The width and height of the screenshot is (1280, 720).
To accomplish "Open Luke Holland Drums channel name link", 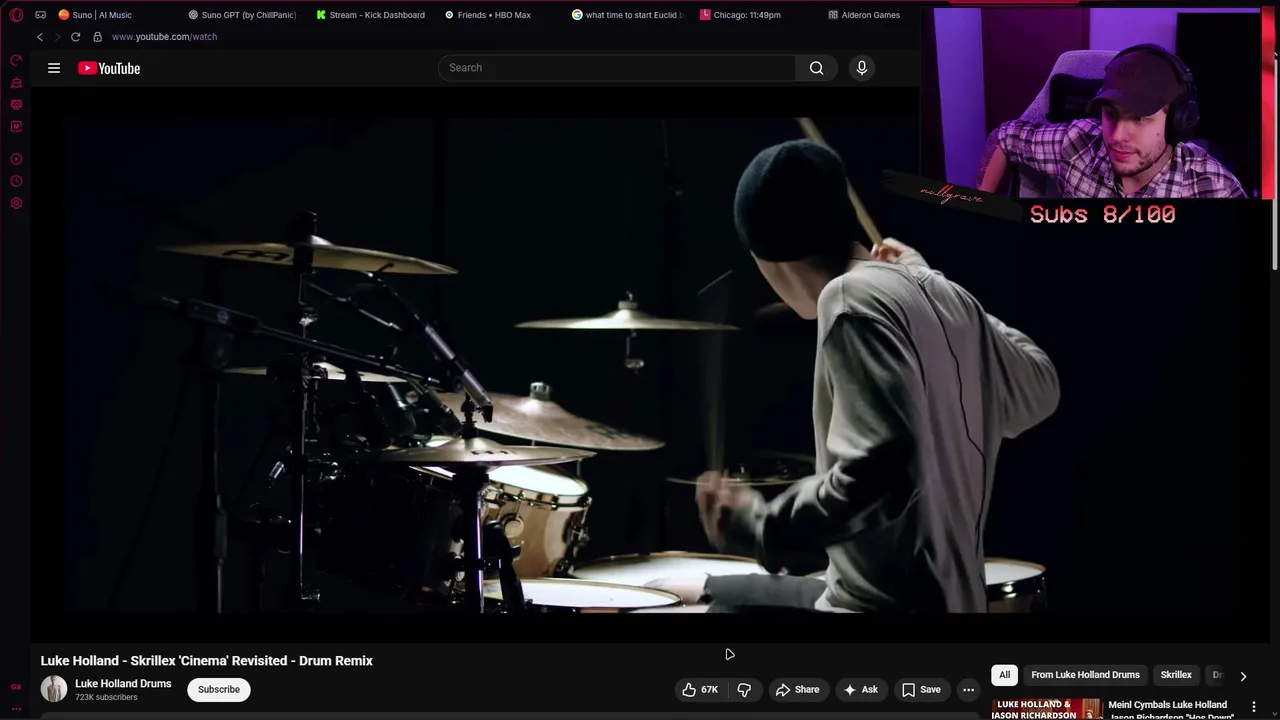I will 123,684.
